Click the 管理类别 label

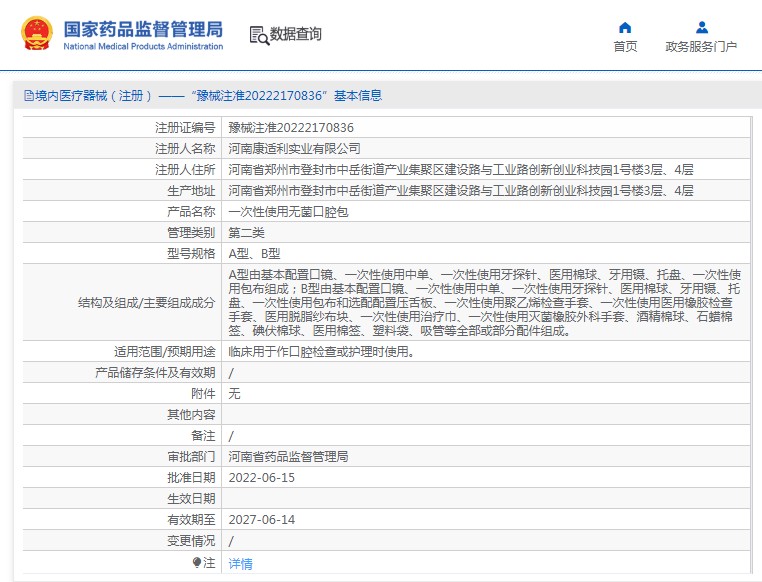point(191,233)
